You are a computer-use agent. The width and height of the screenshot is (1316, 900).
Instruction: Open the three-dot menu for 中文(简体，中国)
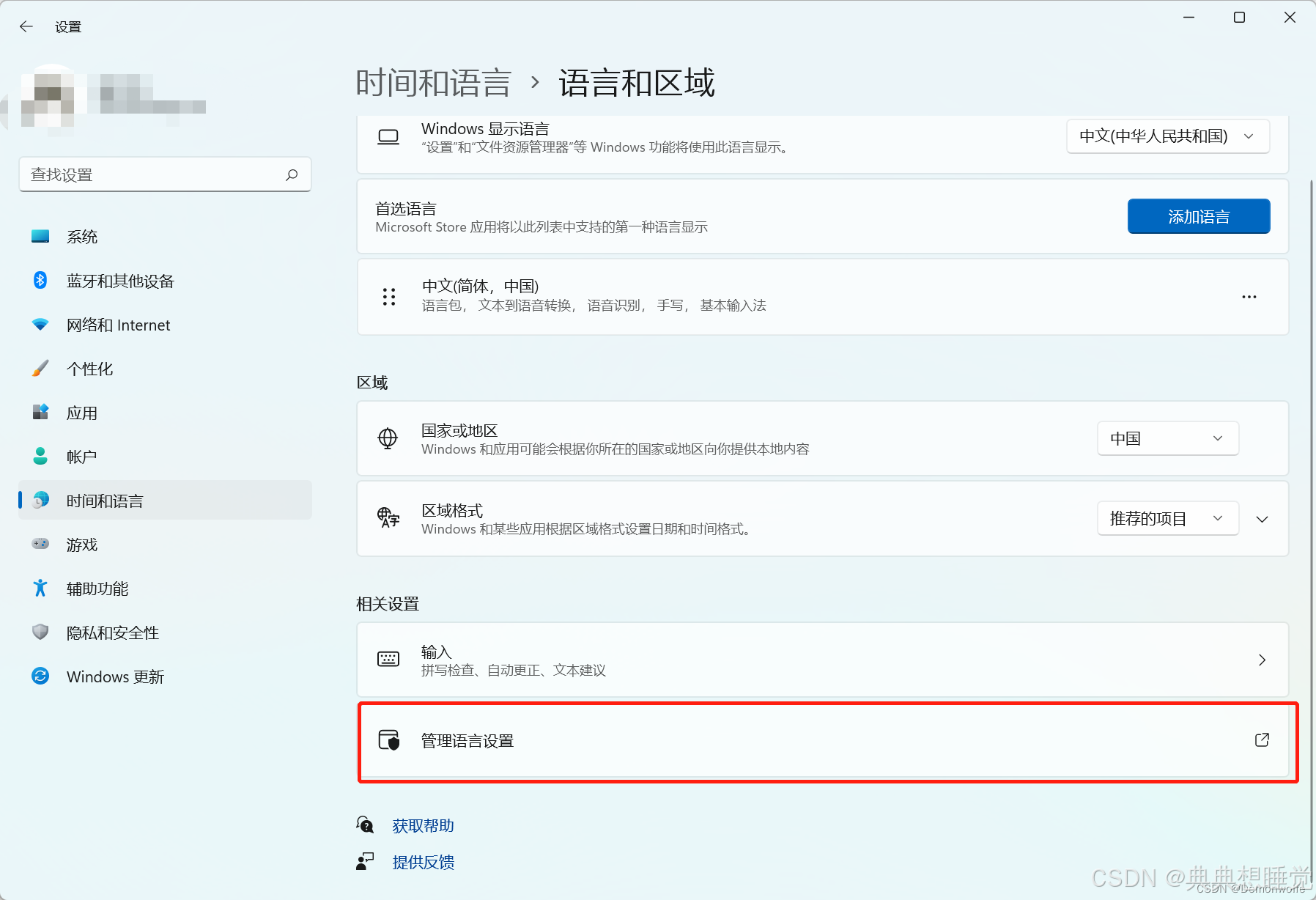(1249, 297)
